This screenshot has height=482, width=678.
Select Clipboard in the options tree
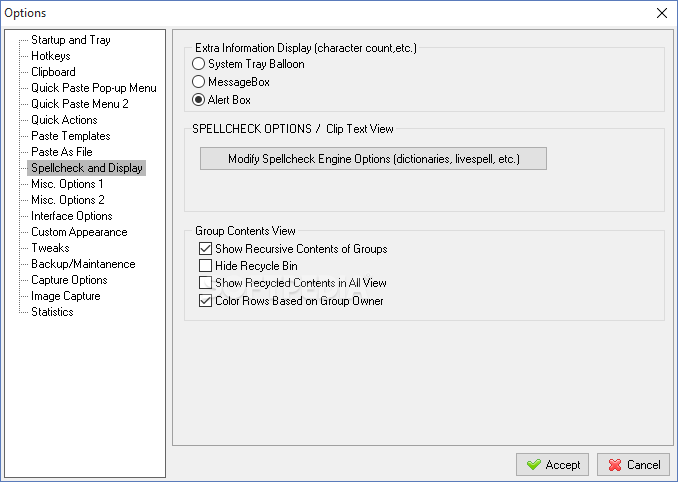(x=53, y=72)
